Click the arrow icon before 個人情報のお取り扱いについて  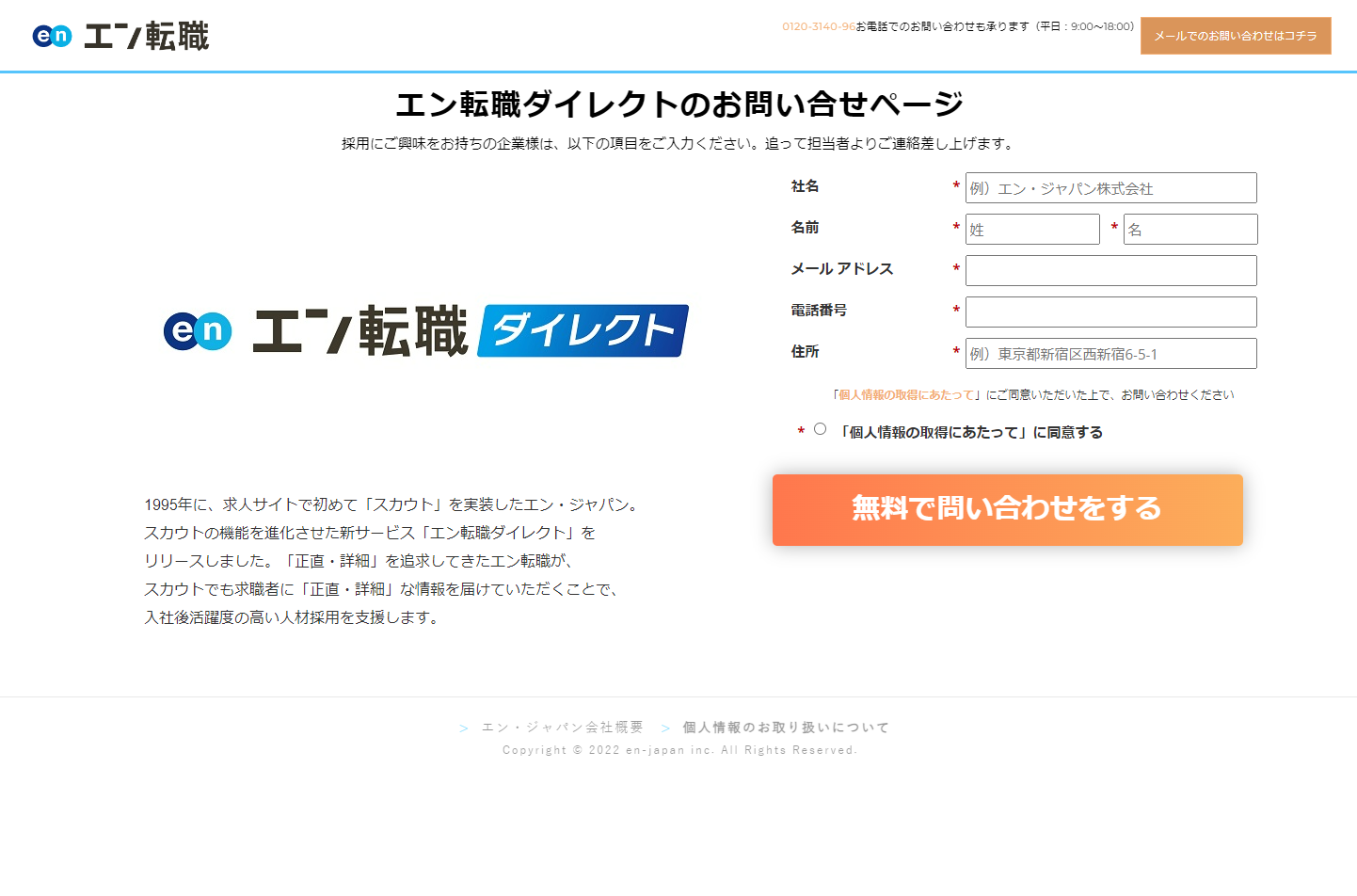(665, 728)
